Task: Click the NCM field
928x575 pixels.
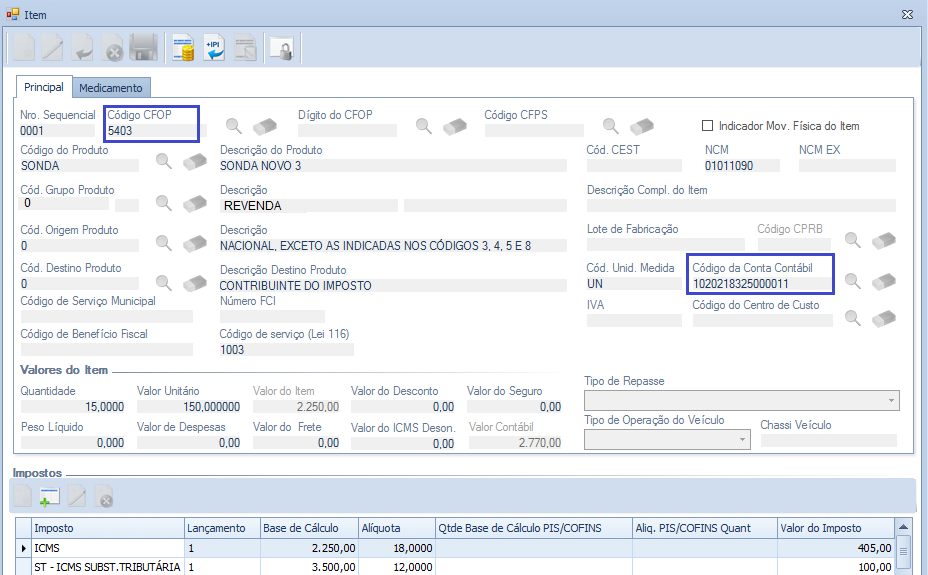Action: [742, 166]
